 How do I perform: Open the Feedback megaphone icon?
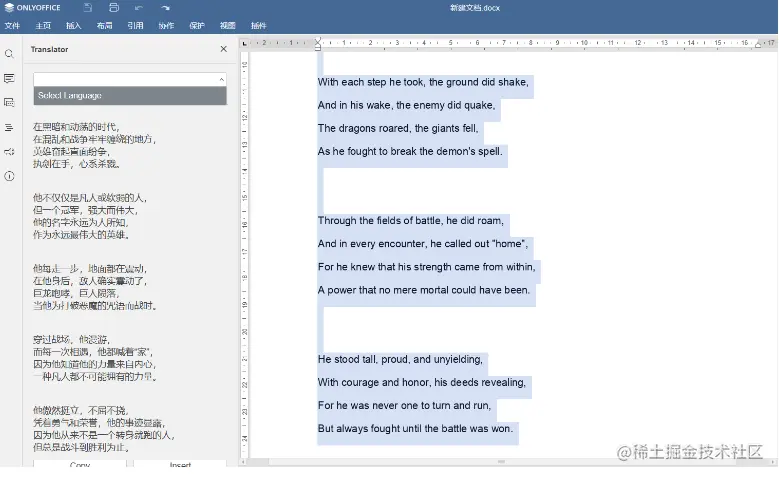[x=9, y=152]
